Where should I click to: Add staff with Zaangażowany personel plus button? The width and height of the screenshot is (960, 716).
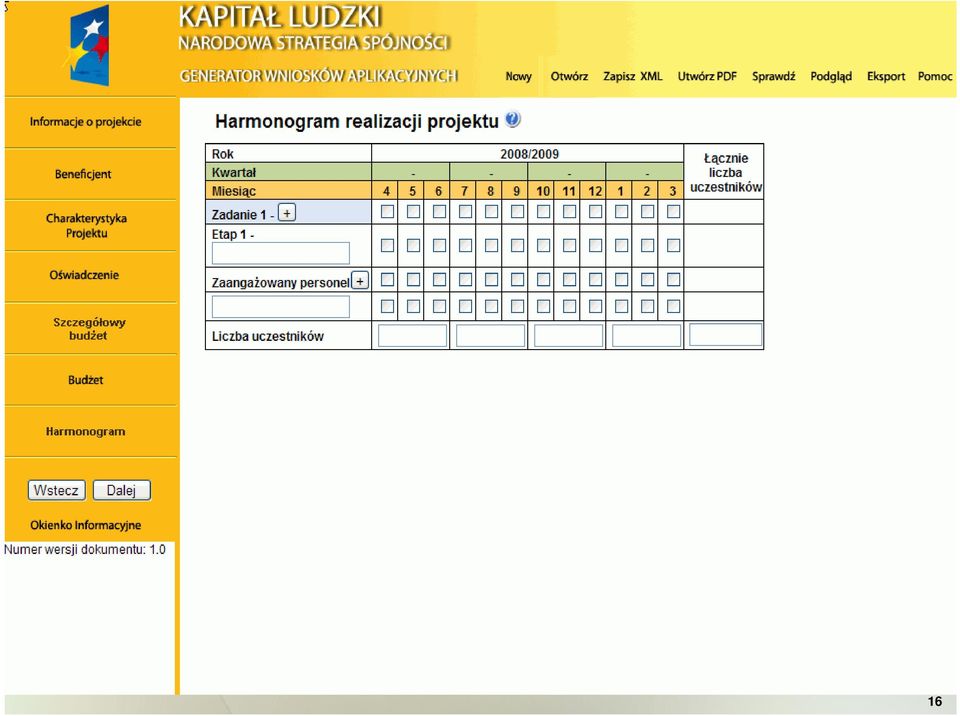tap(360, 281)
